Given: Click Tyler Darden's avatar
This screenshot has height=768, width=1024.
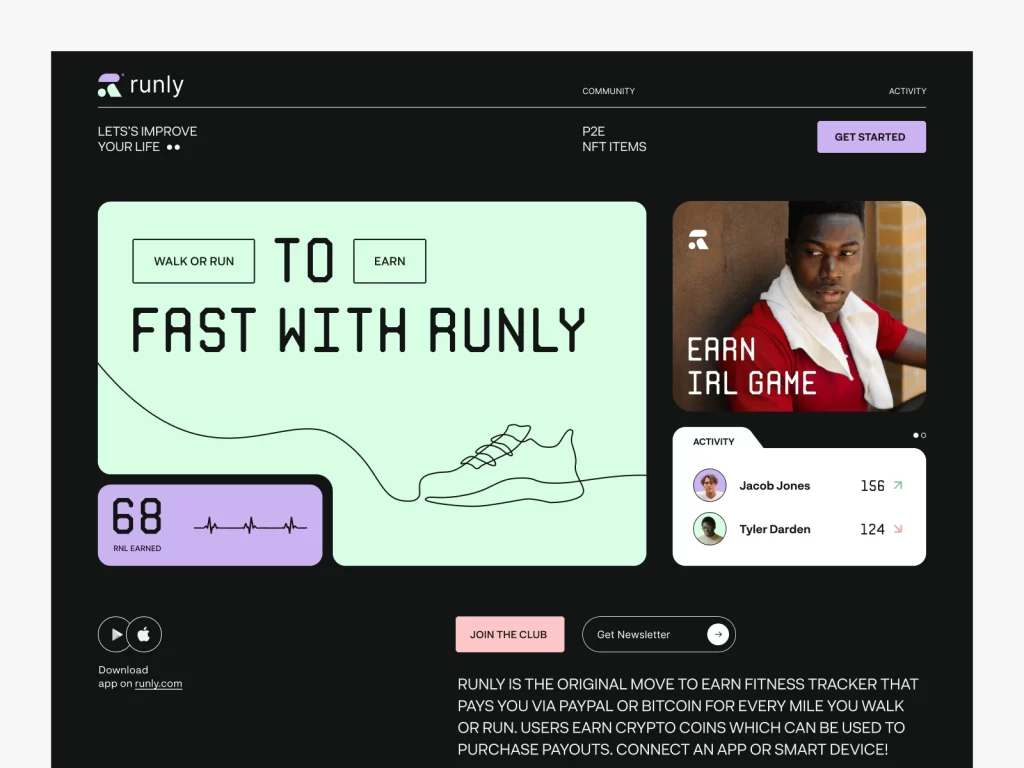Looking at the screenshot, I should [709, 529].
